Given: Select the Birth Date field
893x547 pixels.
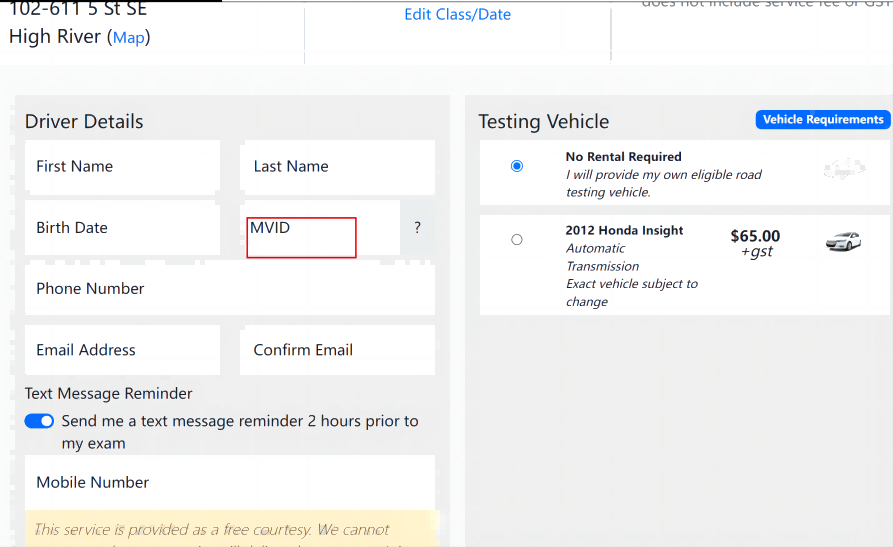Looking at the screenshot, I should tap(122, 228).
